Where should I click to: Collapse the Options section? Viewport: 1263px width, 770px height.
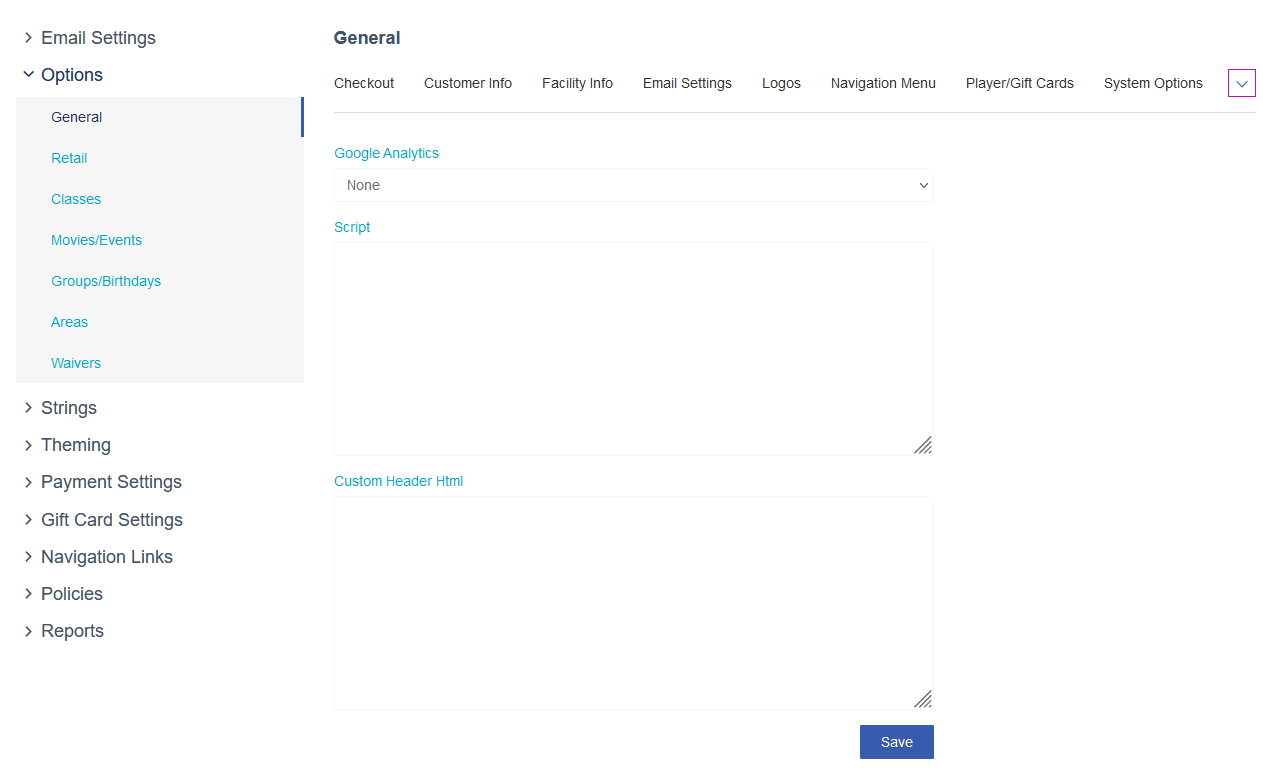pos(63,75)
